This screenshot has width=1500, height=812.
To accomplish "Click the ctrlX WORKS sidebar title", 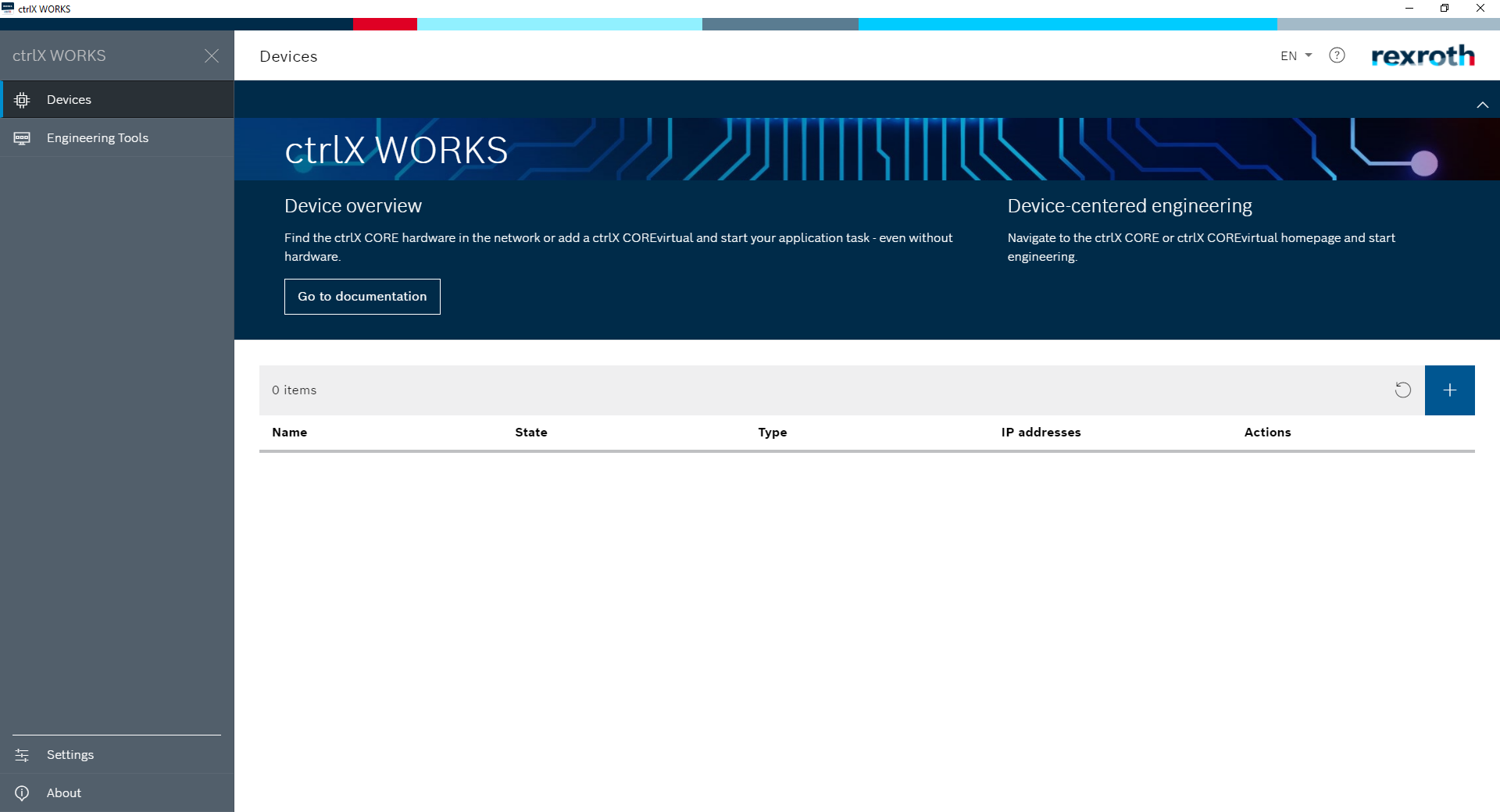I will (59, 55).
